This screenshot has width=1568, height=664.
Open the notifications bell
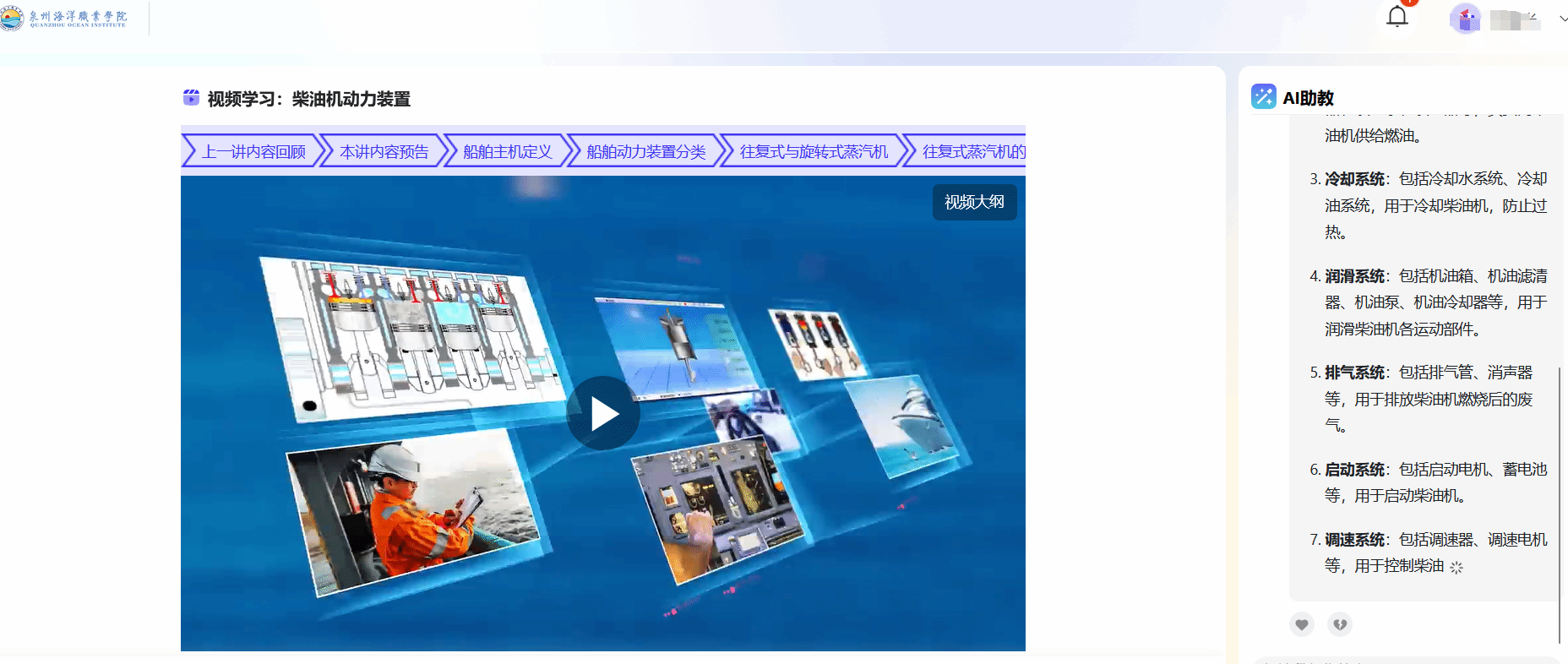click(x=1397, y=17)
